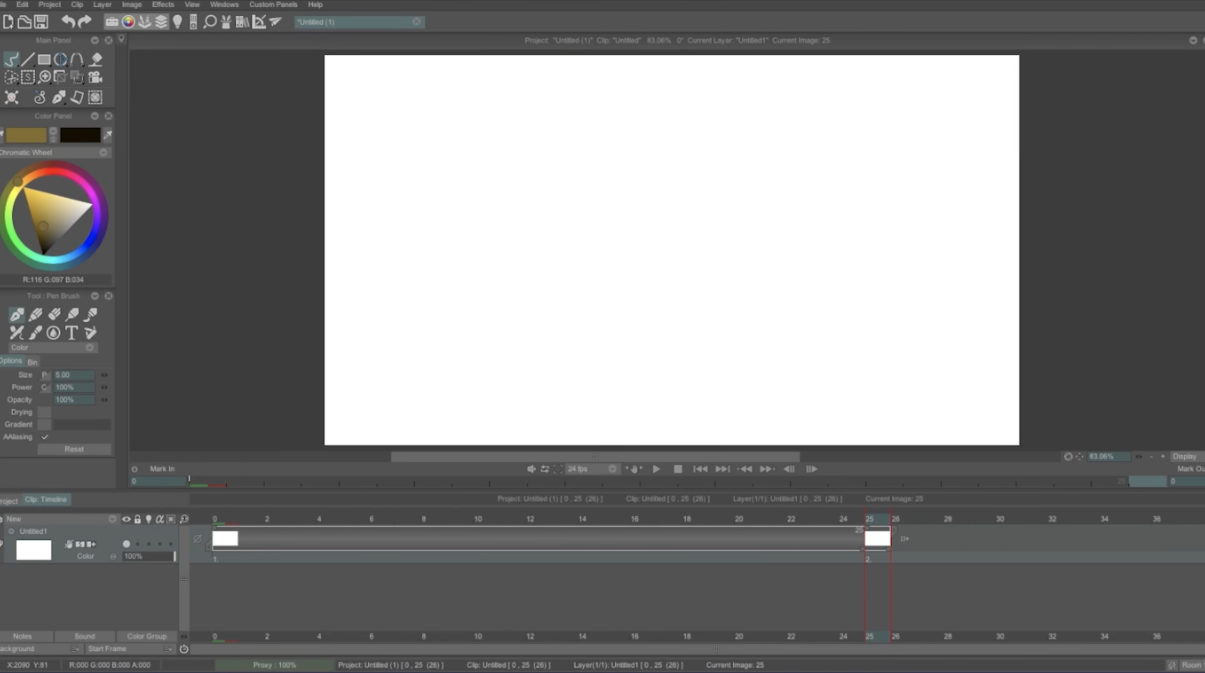Toggle the Drying checkbox
This screenshot has height=673, width=1205.
click(x=44, y=412)
